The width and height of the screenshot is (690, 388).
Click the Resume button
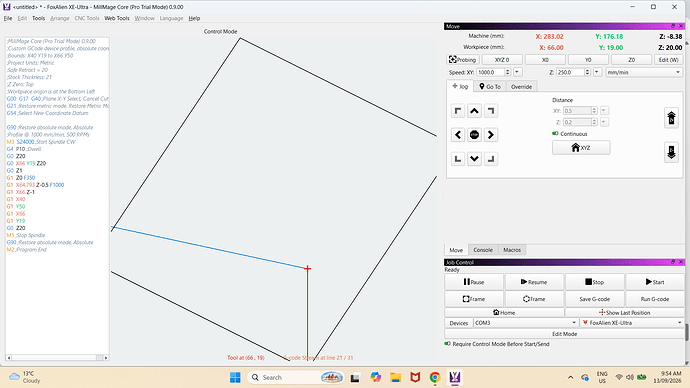[534, 282]
